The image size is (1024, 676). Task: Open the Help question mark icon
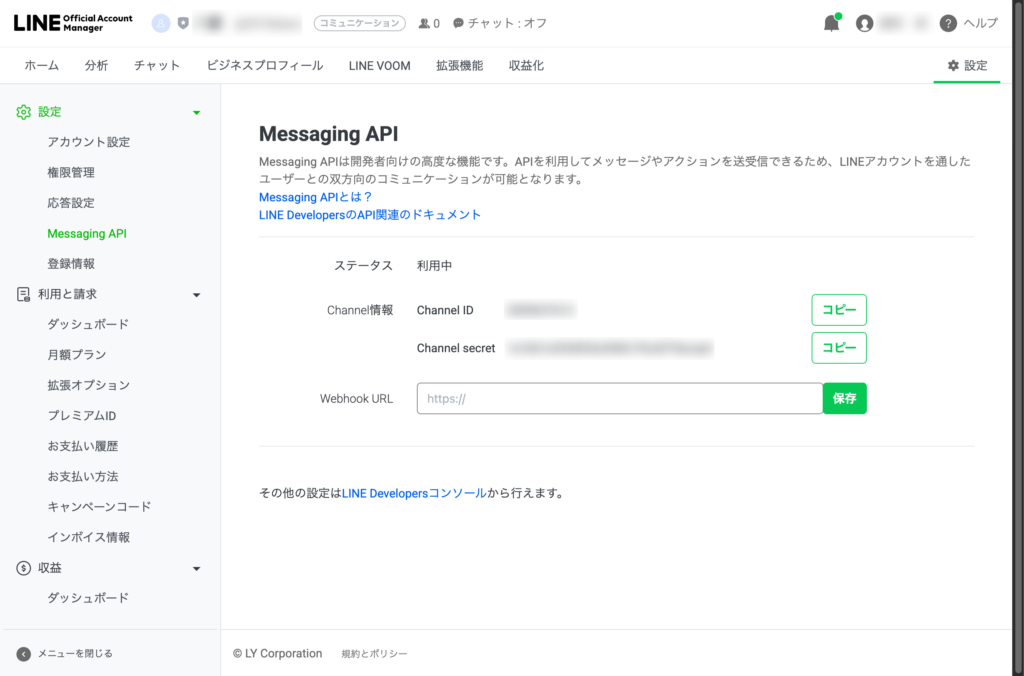click(948, 24)
